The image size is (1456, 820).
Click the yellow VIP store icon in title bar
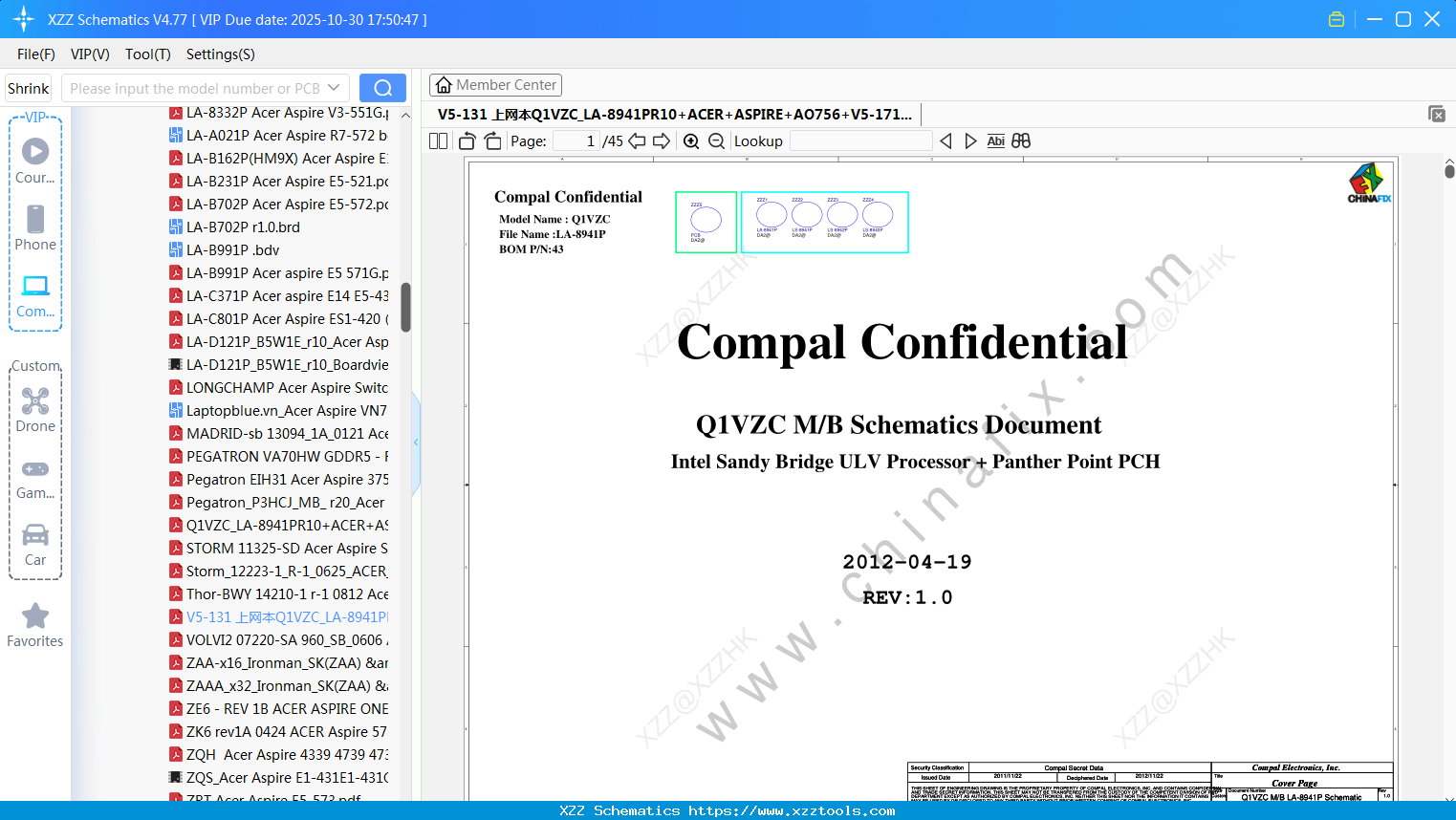coord(1336,19)
